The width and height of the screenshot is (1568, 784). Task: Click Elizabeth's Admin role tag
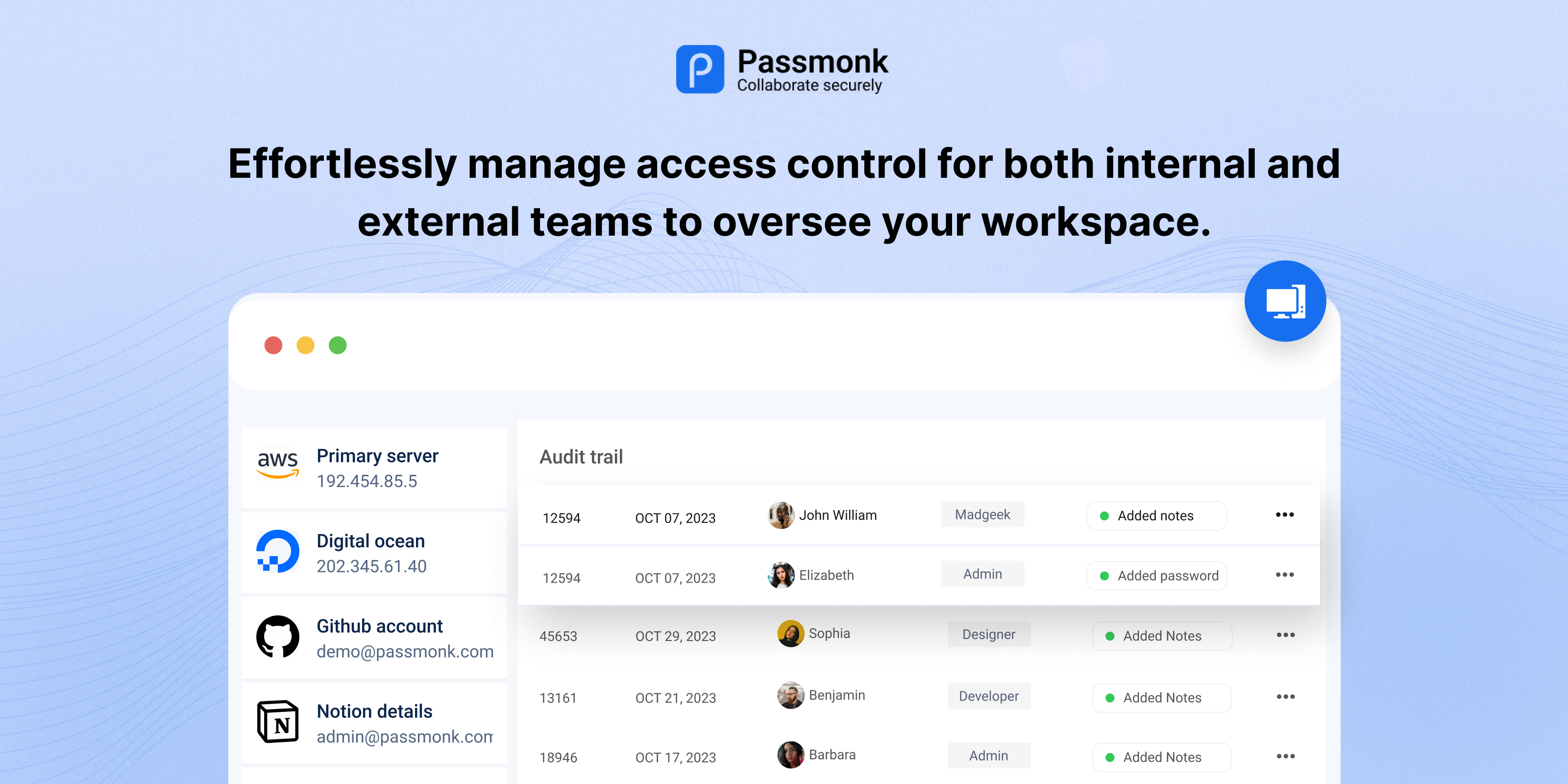pos(982,574)
